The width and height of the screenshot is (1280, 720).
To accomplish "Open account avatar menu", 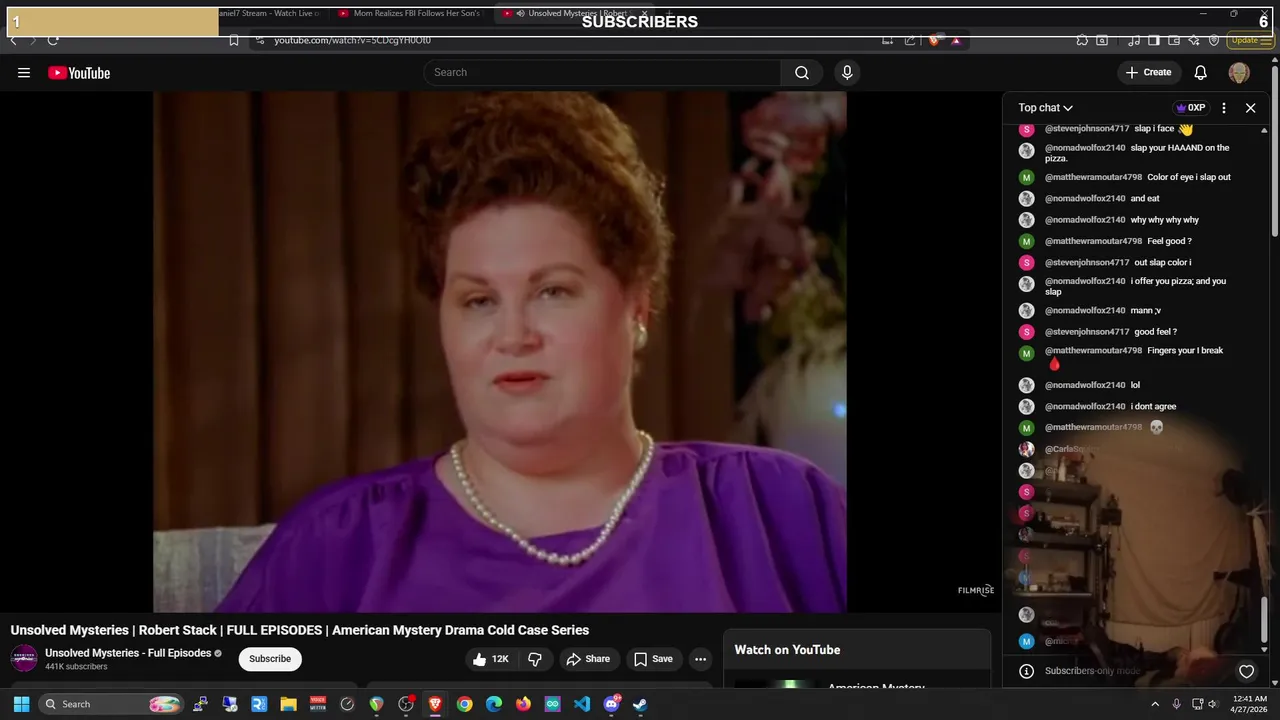I will (x=1239, y=72).
